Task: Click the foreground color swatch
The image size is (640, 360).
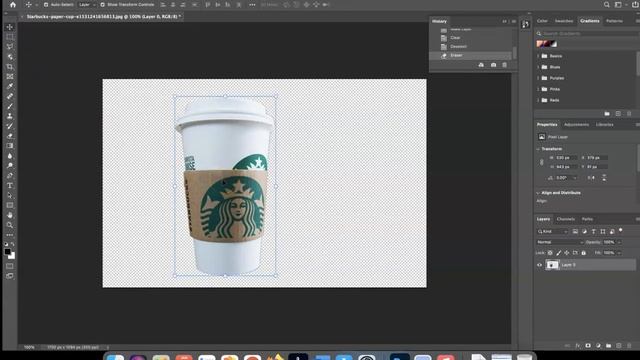Action: tap(7, 252)
